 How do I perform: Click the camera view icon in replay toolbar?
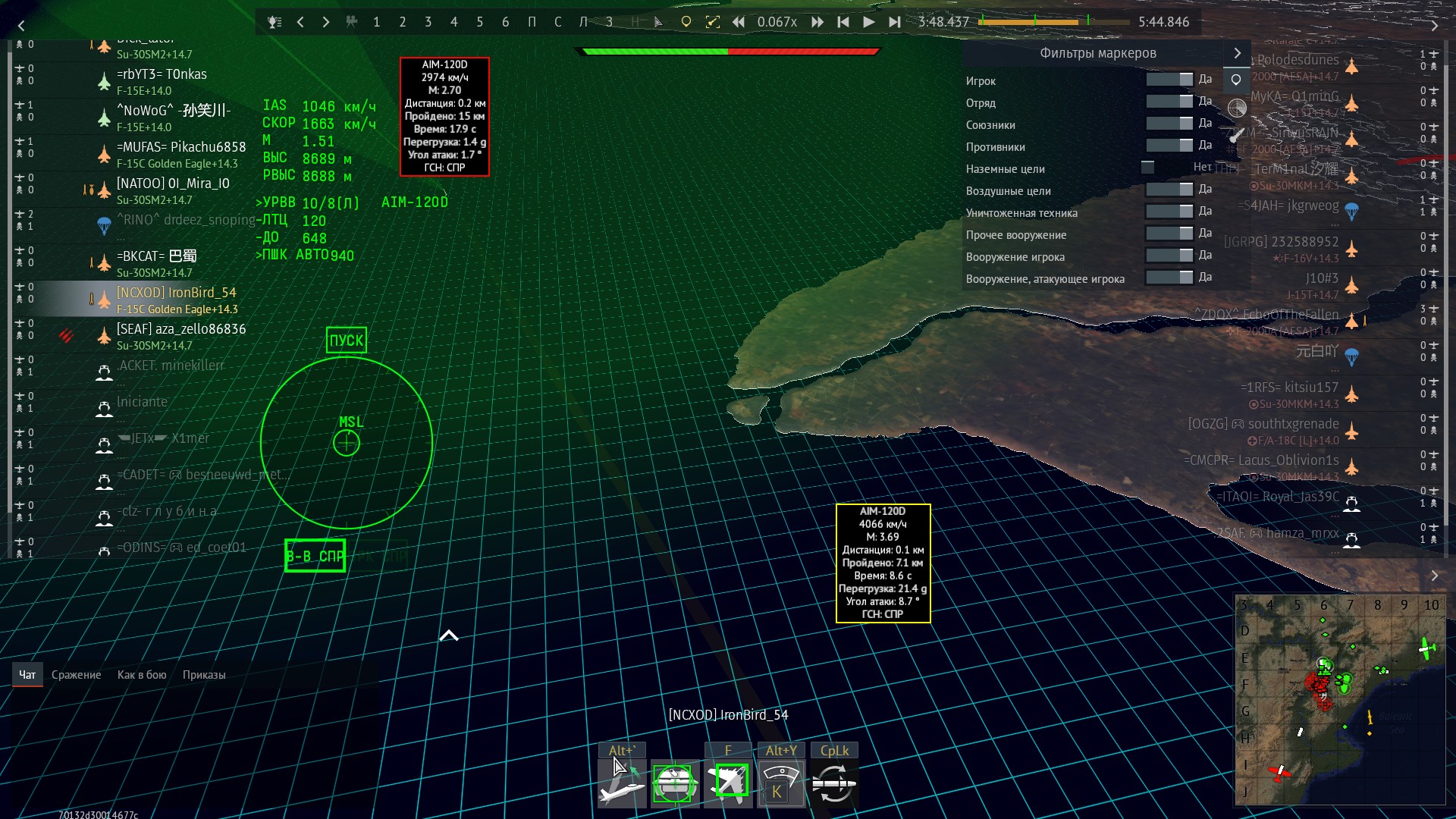351,22
